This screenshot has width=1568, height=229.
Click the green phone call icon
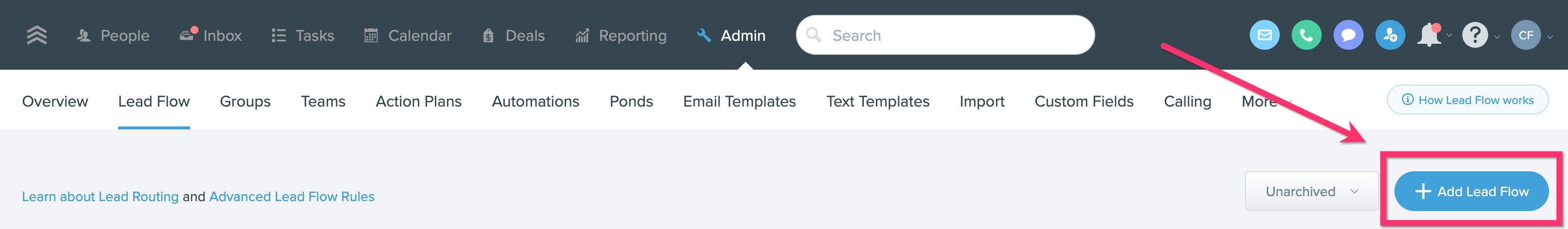(1306, 35)
